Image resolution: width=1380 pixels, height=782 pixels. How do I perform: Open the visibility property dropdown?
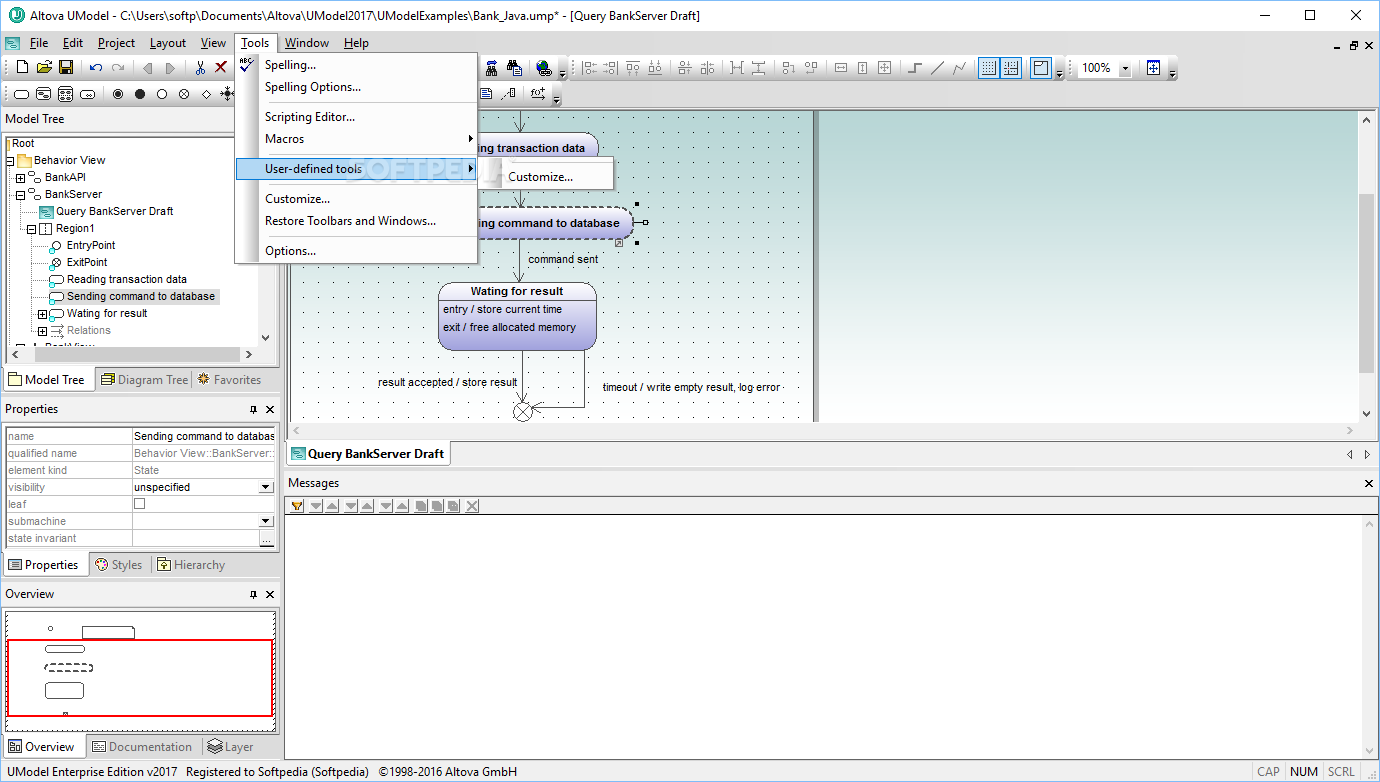click(266, 487)
